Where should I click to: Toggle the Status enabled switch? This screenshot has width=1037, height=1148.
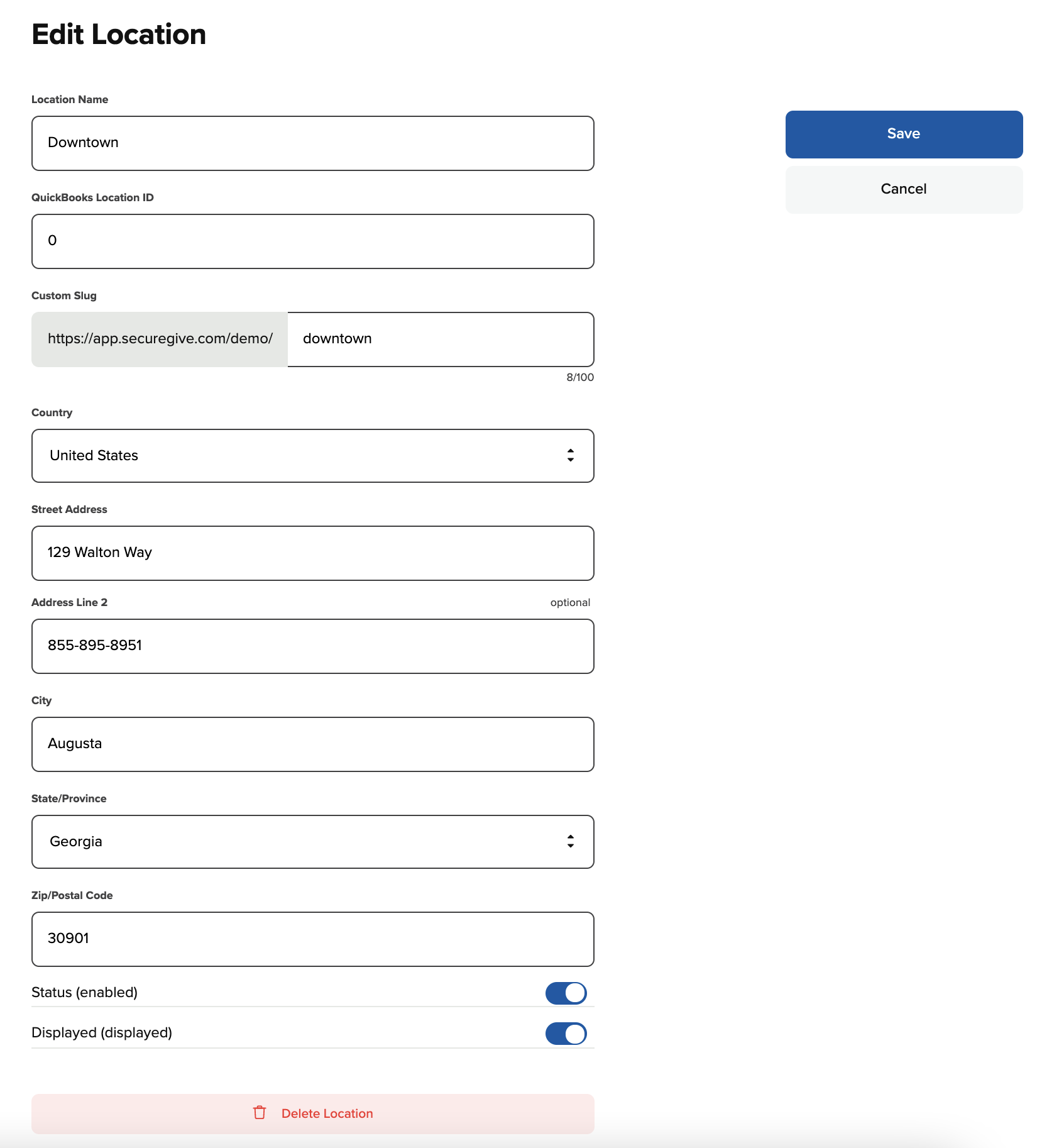(566, 993)
